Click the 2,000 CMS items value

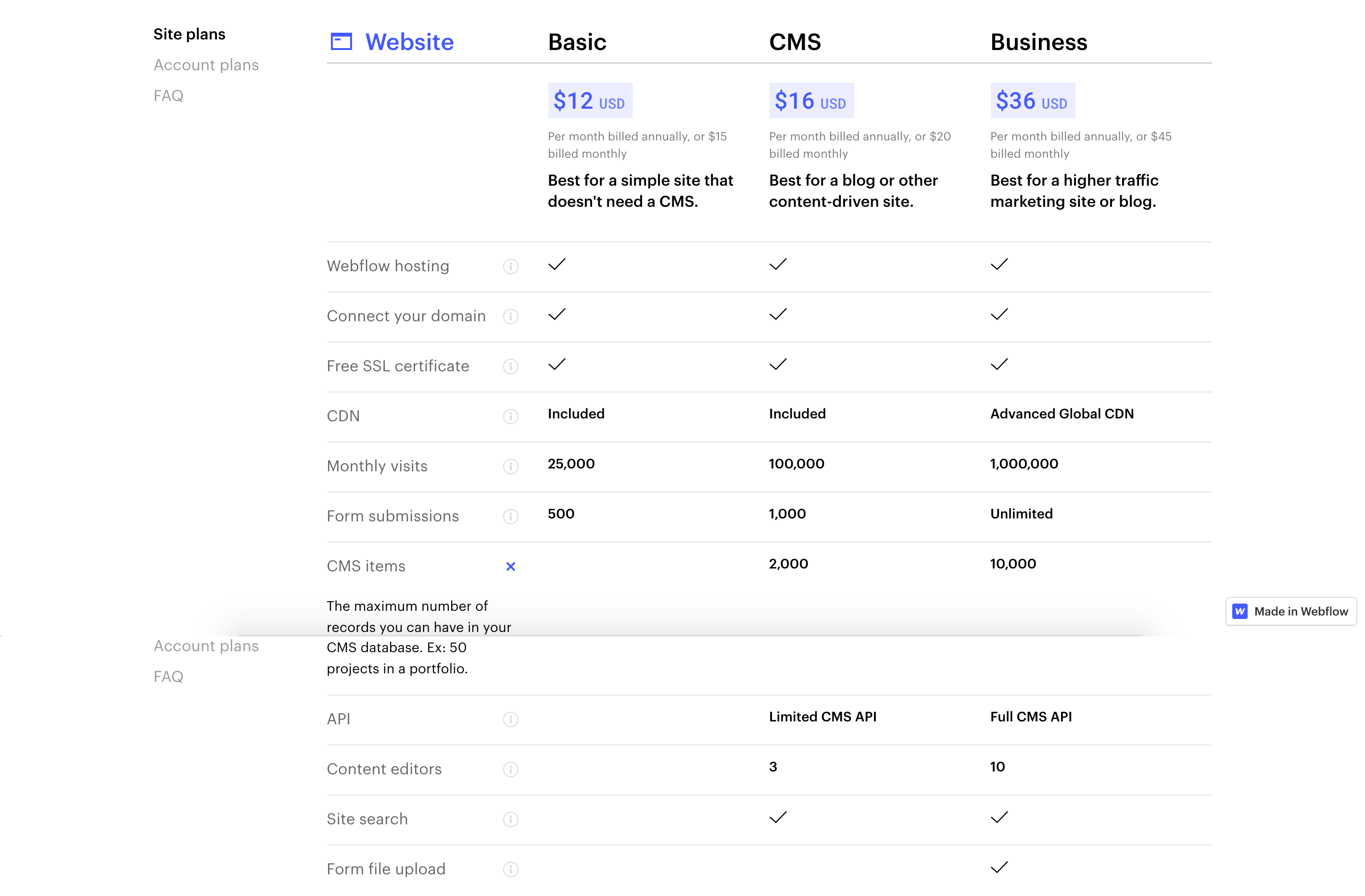(x=789, y=564)
